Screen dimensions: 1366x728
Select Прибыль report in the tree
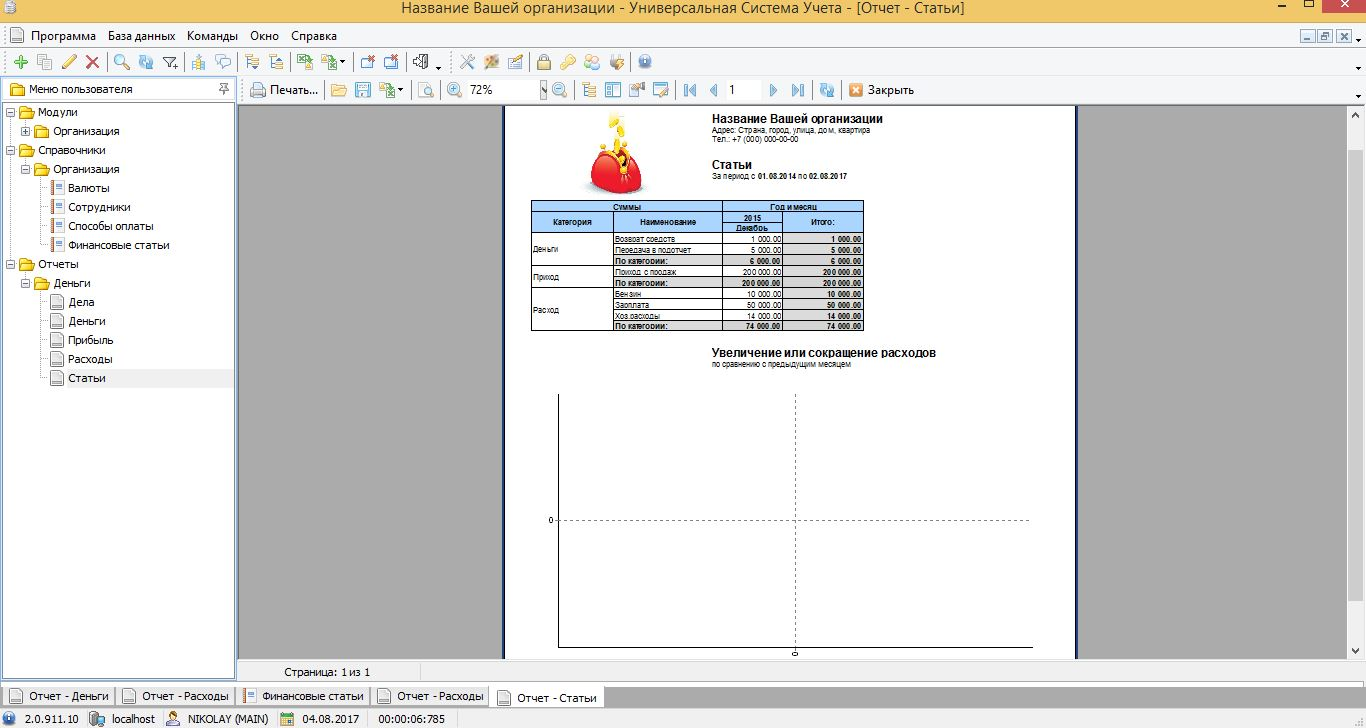click(90, 340)
